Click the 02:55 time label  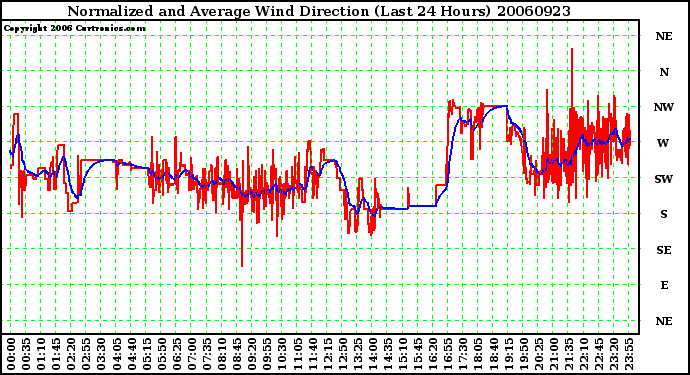point(86,354)
